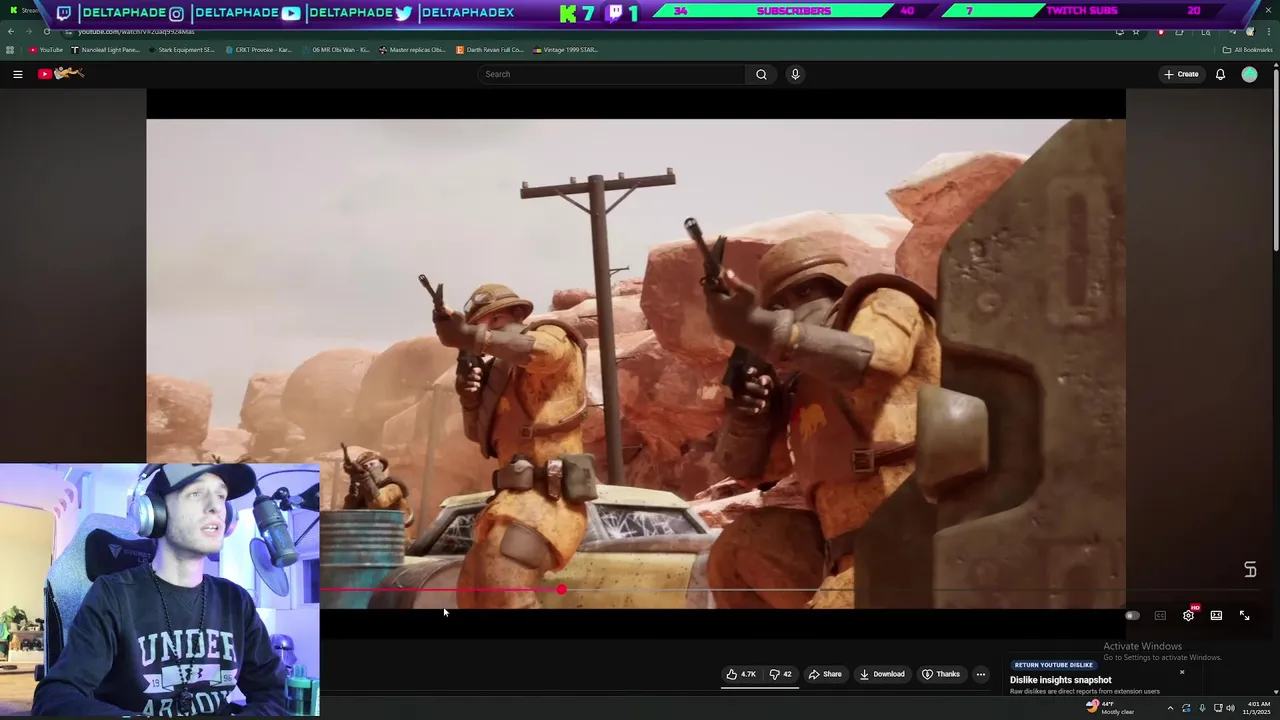This screenshot has height=720, width=1280.
Task: Click the page vertical scrollbar
Action: 1276,160
